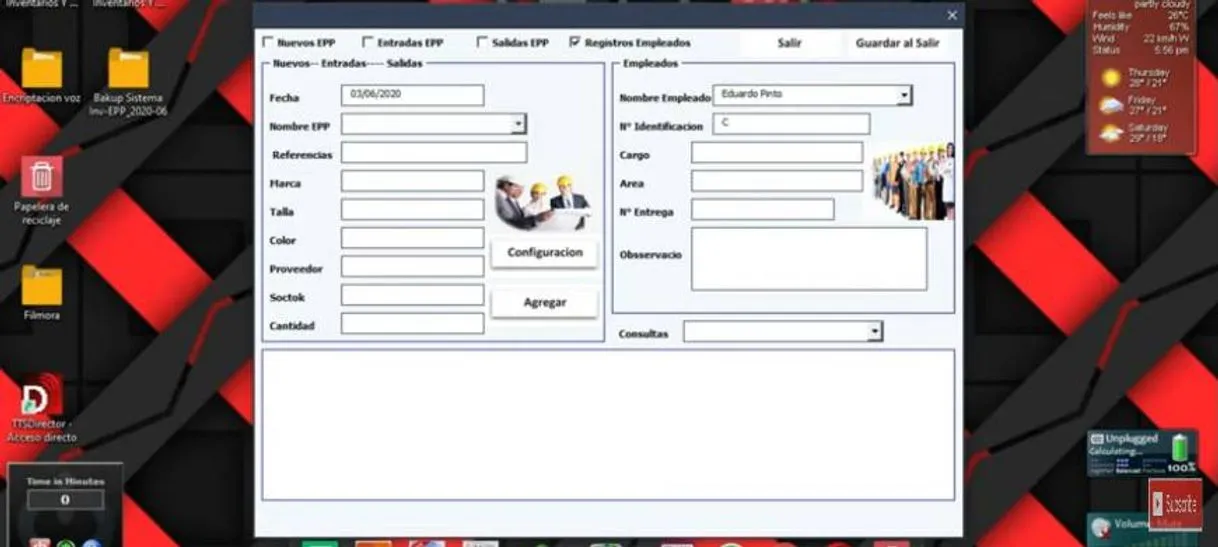This screenshot has width=1218, height=547.
Task: Click the Time in Minutes widget counter
Action: point(65,499)
